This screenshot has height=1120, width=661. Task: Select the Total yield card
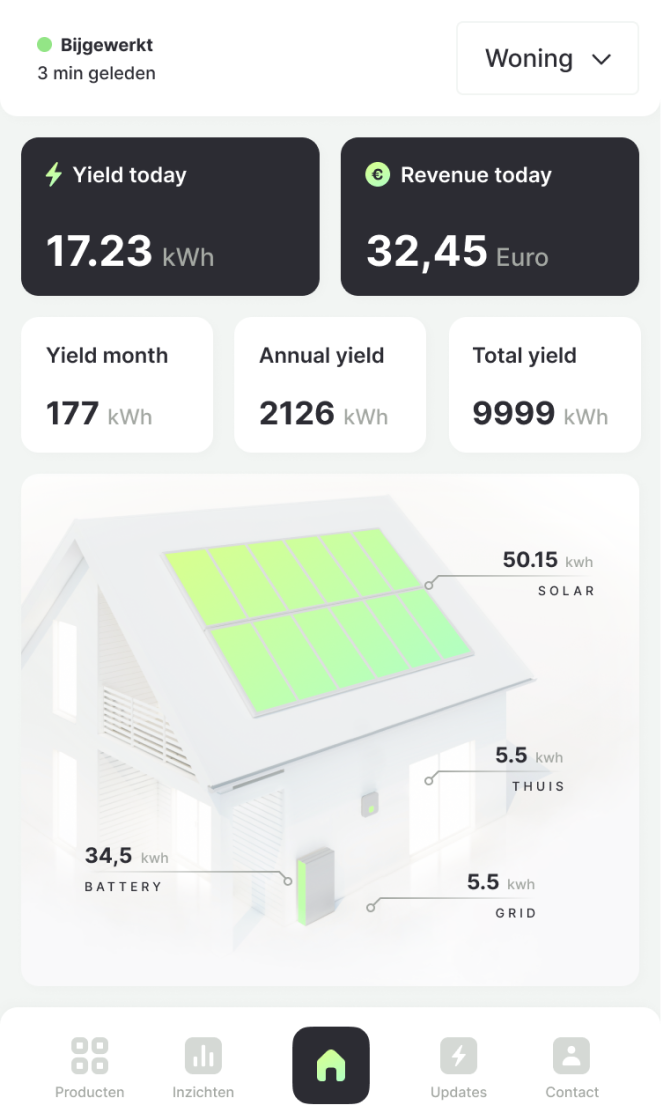544,385
